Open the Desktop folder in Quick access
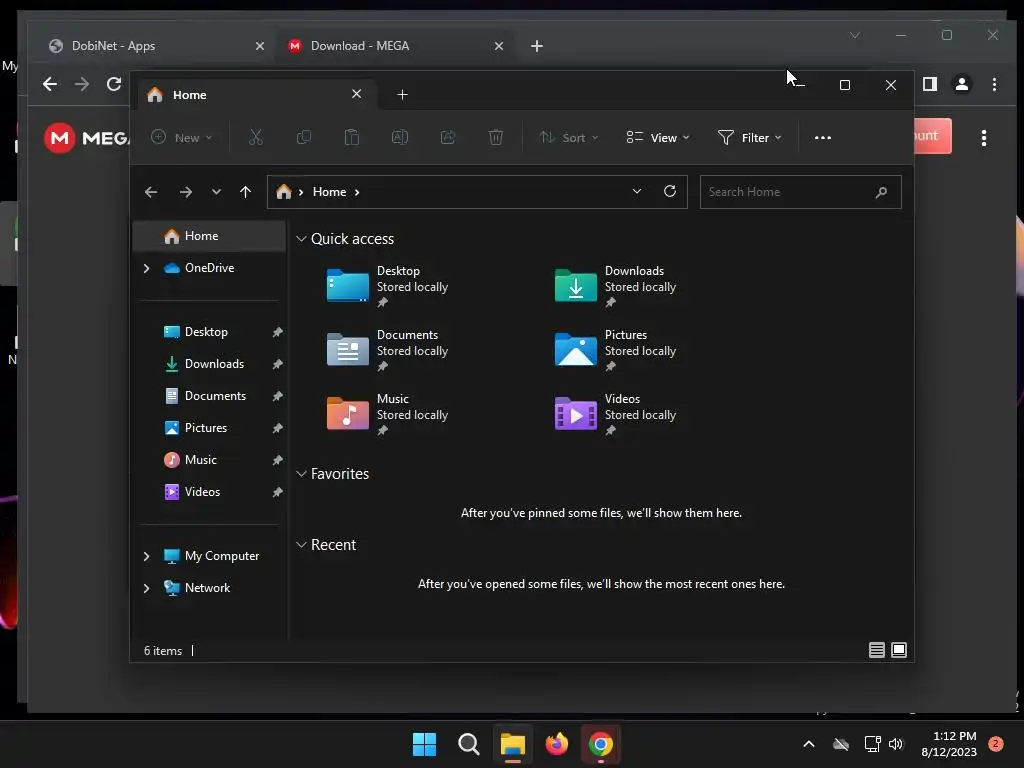 pos(387,285)
